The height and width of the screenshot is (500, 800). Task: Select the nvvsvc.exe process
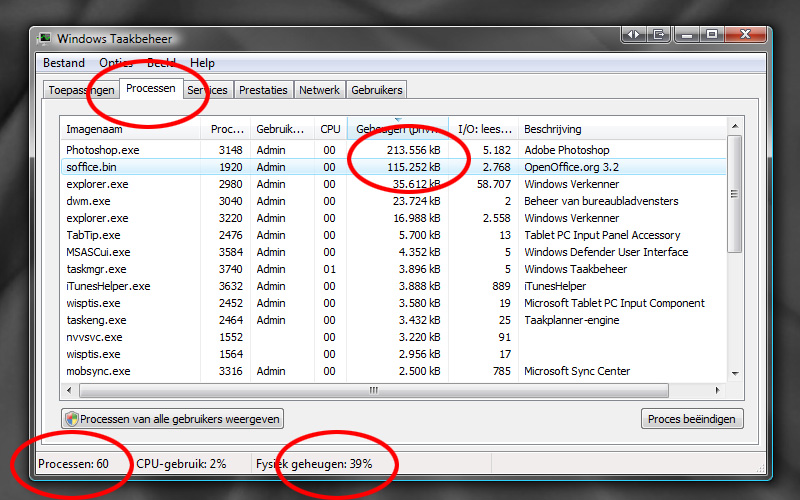tap(393, 337)
